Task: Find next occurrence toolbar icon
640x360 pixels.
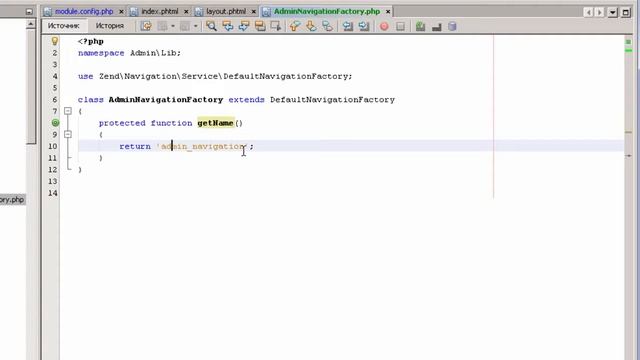Action: point(244,26)
